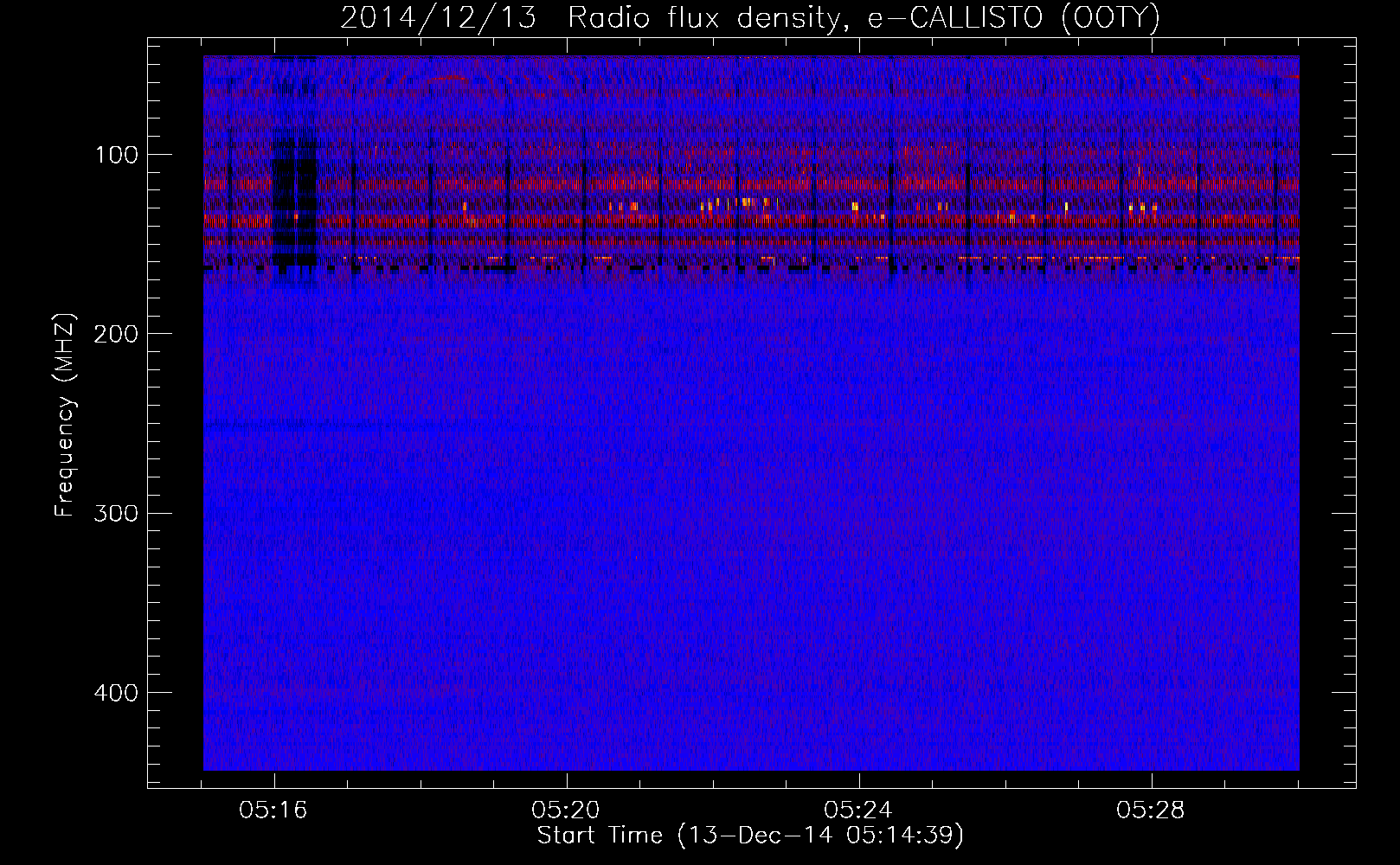Click the 05:28 time tick label
The width and height of the screenshot is (1400, 865).
[1152, 811]
